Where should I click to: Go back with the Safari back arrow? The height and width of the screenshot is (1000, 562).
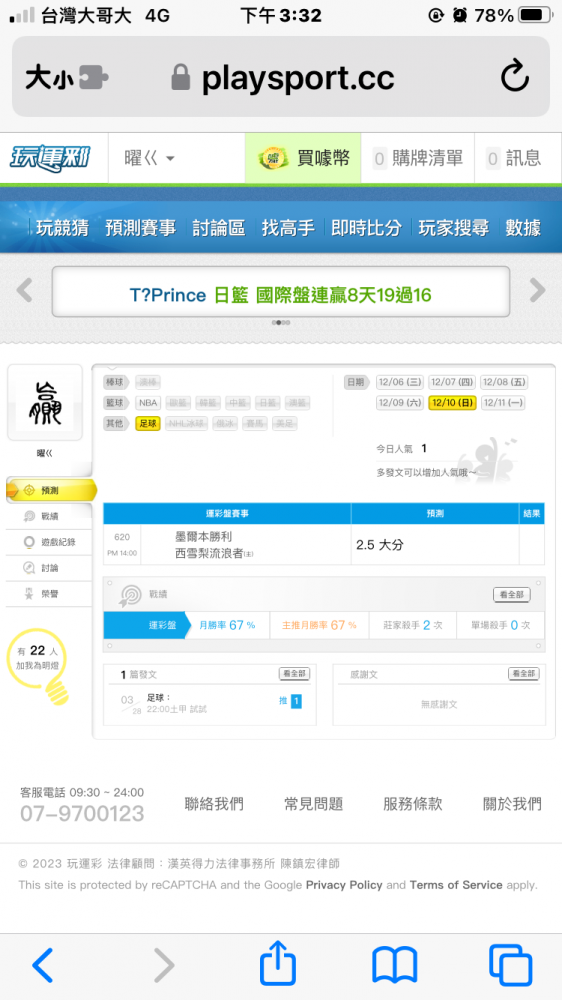[43, 966]
